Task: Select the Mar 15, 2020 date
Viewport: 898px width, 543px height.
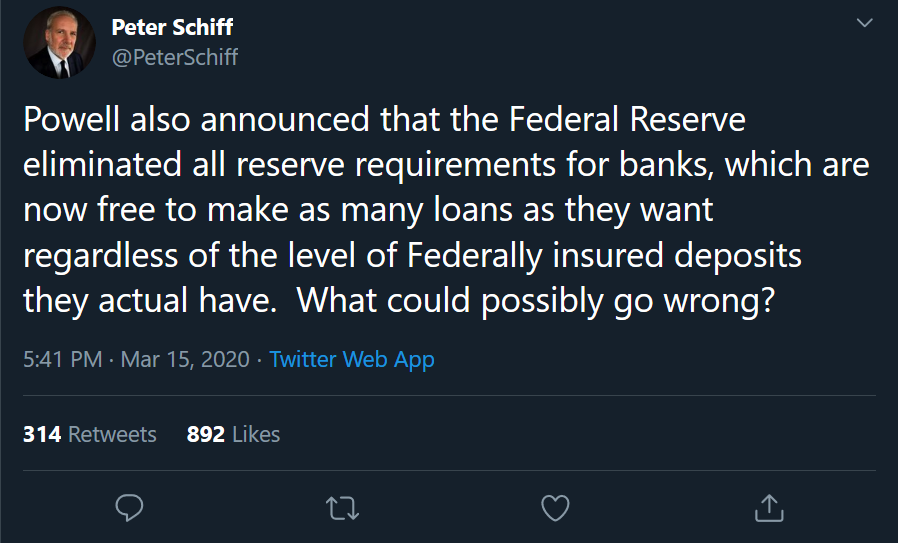Action: click(185, 359)
